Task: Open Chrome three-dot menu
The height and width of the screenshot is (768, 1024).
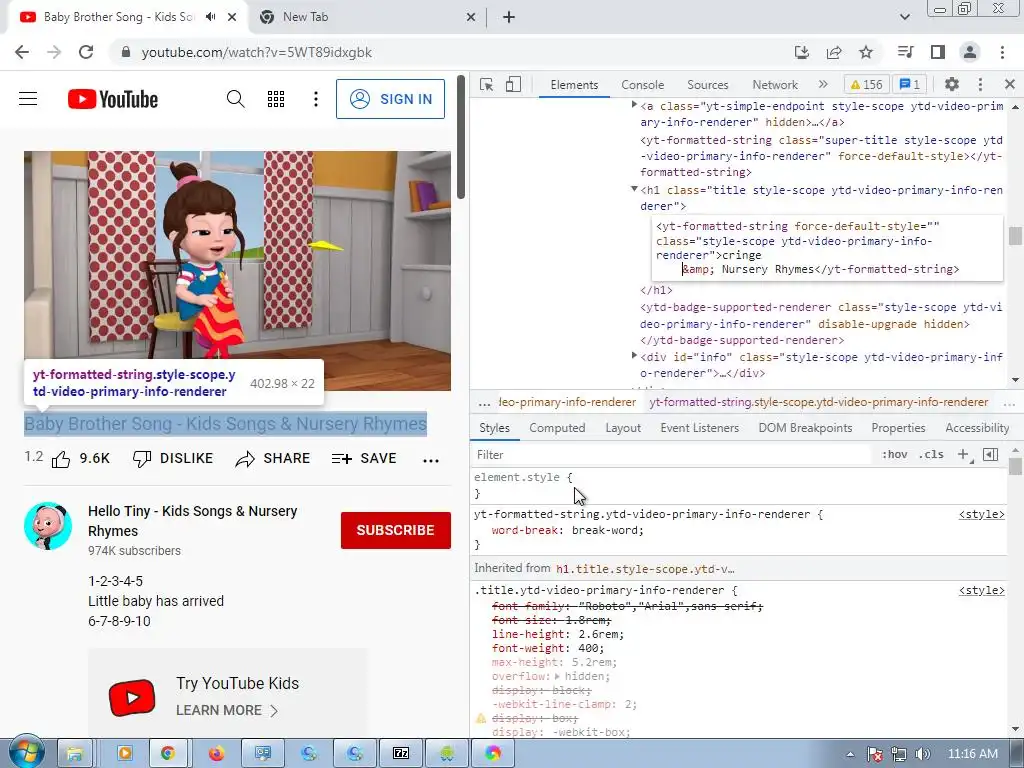Action: click(x=1002, y=52)
